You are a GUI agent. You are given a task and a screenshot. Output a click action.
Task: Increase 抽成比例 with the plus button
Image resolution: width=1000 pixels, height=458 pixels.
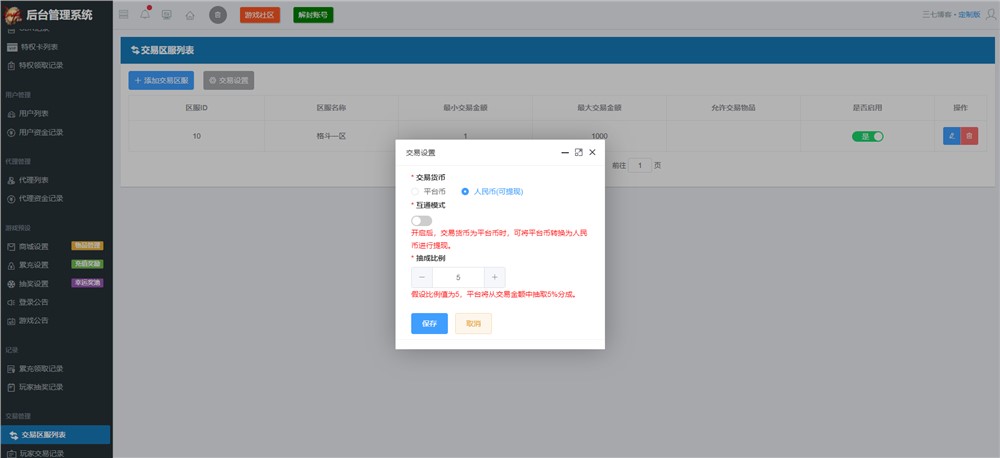[x=497, y=277]
